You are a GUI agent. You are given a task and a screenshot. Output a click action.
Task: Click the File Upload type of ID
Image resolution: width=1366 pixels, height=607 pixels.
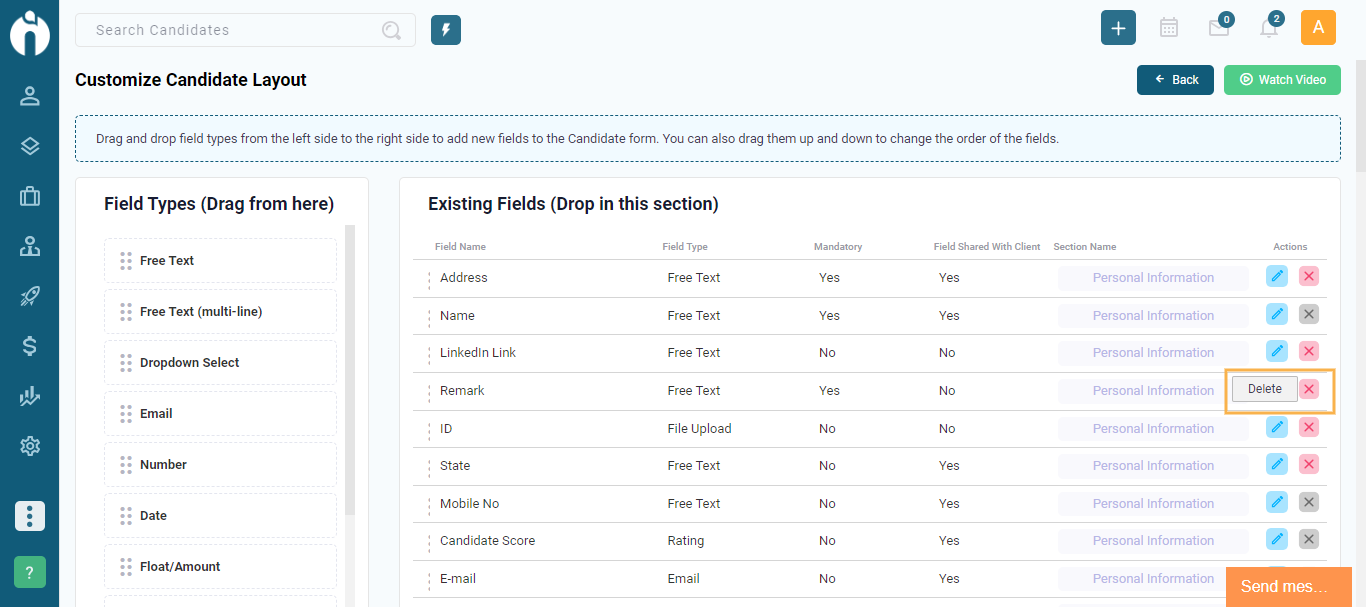699,428
